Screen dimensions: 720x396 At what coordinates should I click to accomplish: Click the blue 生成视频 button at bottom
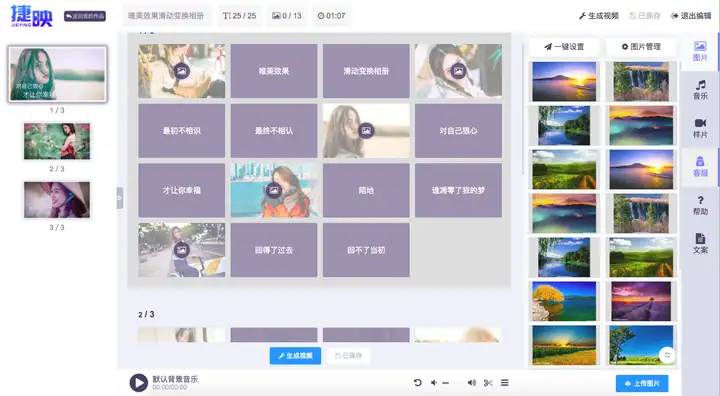tap(295, 356)
